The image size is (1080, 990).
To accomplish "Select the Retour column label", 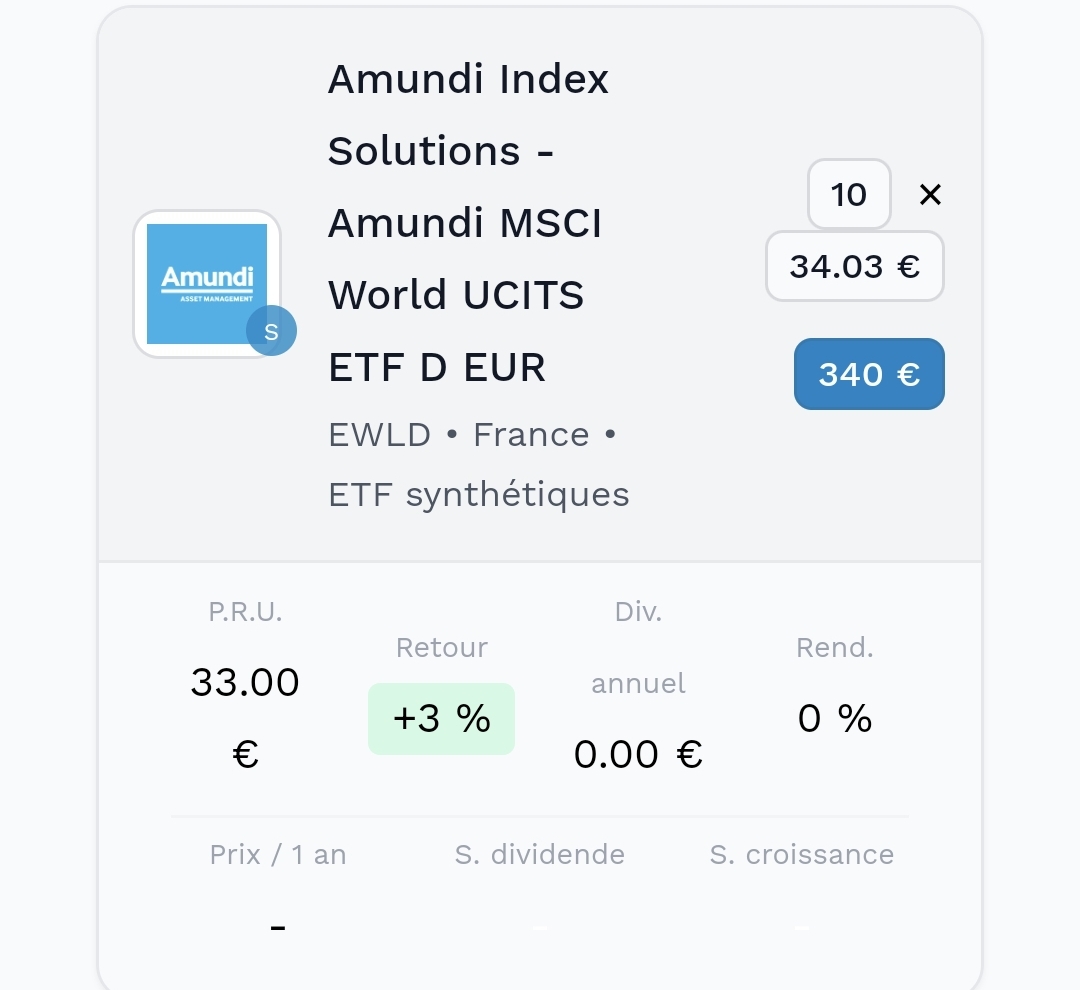I will pyautogui.click(x=442, y=648).
